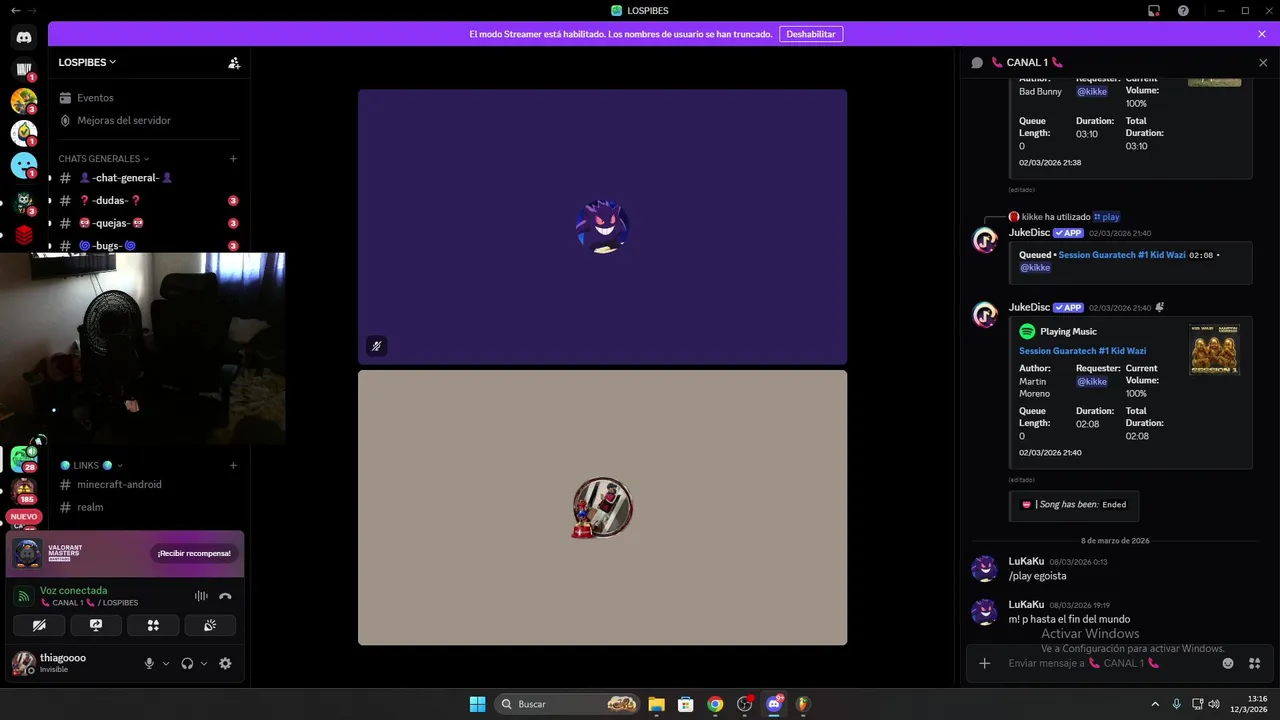This screenshot has width=1280, height=720.
Task: Open microphone input options arrow
Action: pyautogui.click(x=166, y=663)
